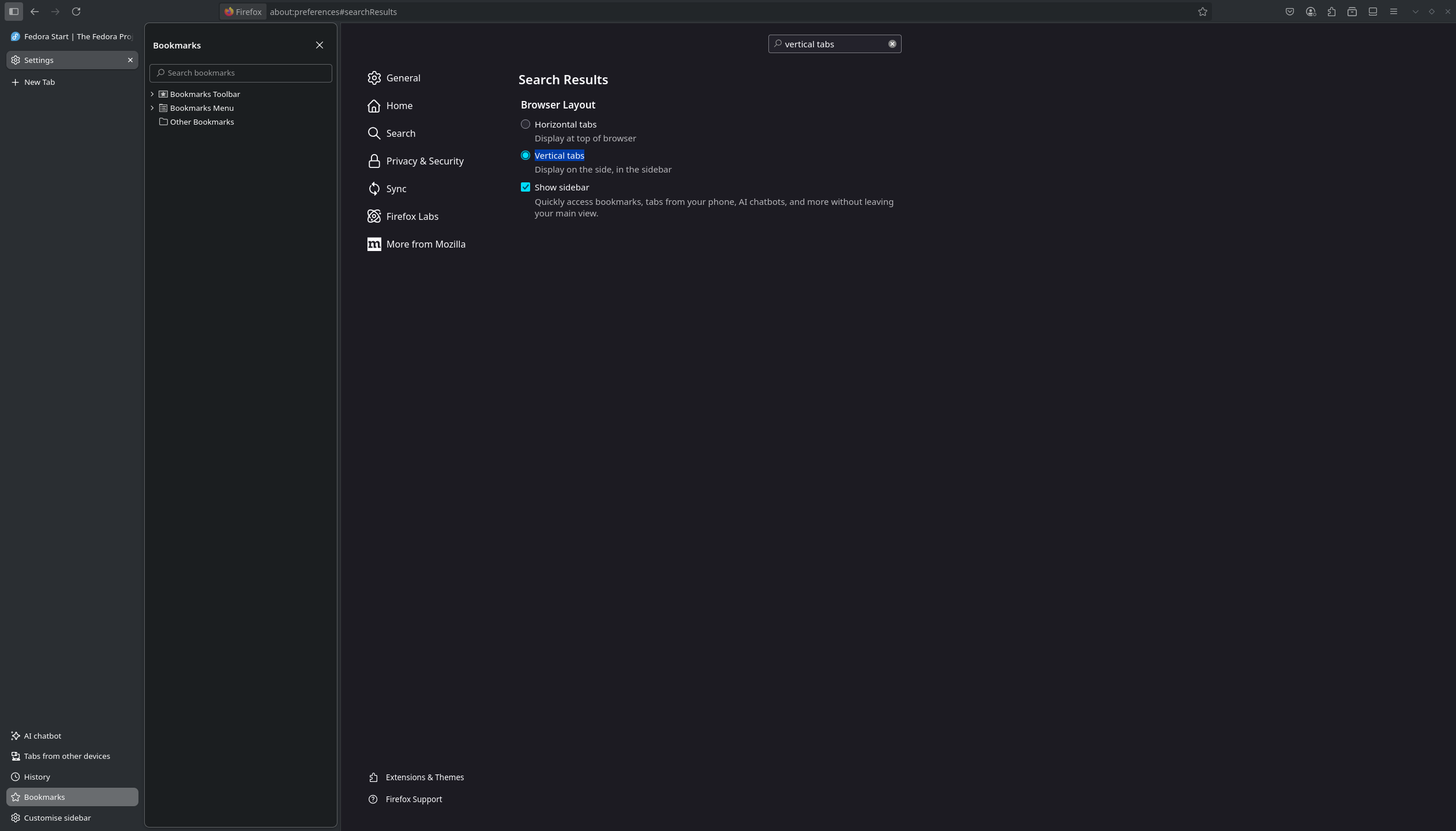Open Privacy & Security settings category

click(425, 161)
